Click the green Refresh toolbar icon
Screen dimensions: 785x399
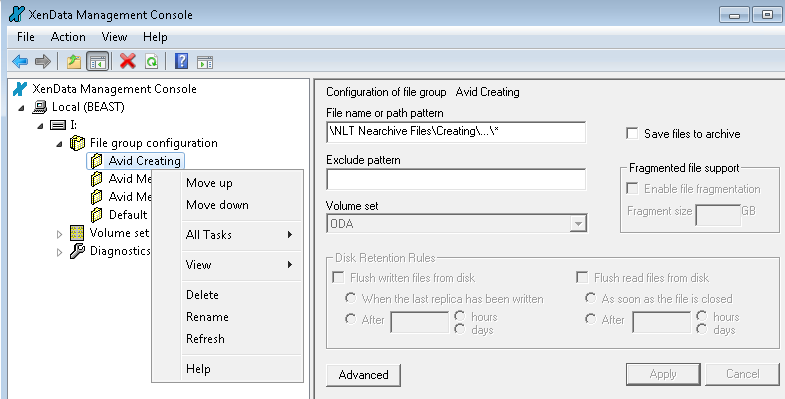click(152, 62)
